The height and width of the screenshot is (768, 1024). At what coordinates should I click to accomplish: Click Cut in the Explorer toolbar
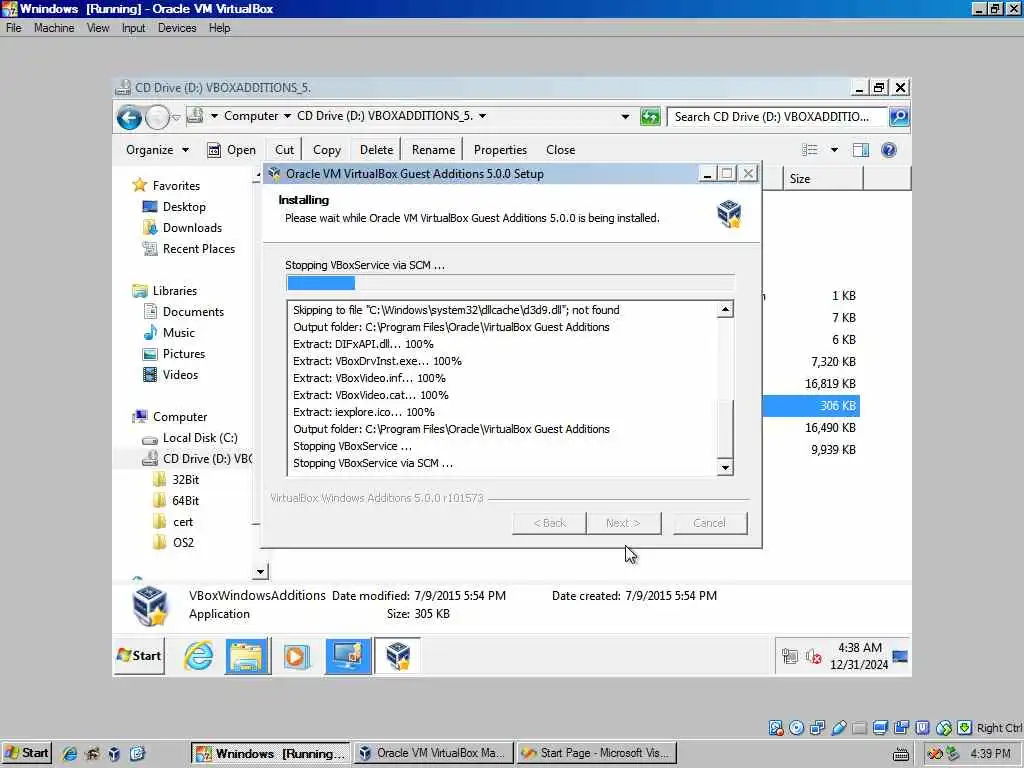(284, 150)
